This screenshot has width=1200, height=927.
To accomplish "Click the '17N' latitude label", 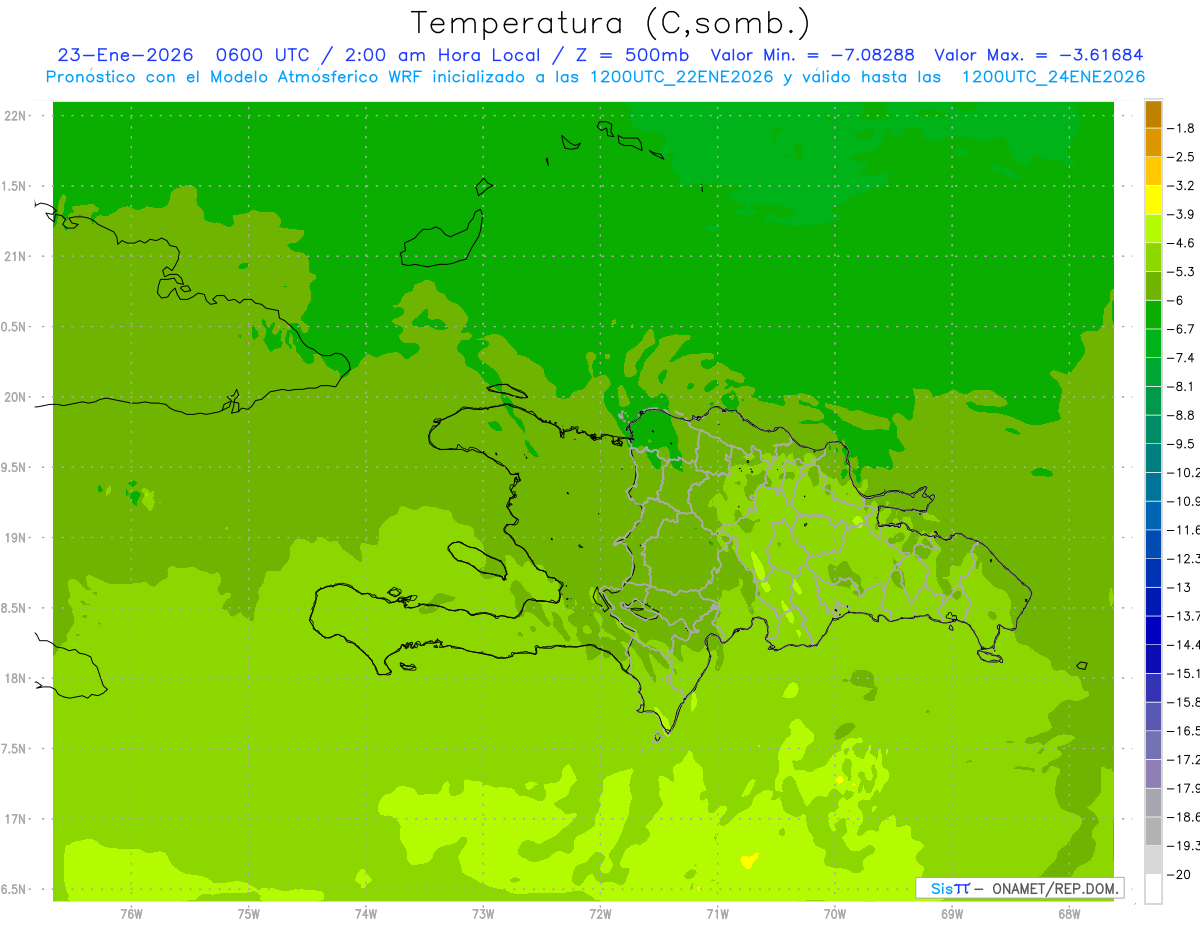I will 15,819.
